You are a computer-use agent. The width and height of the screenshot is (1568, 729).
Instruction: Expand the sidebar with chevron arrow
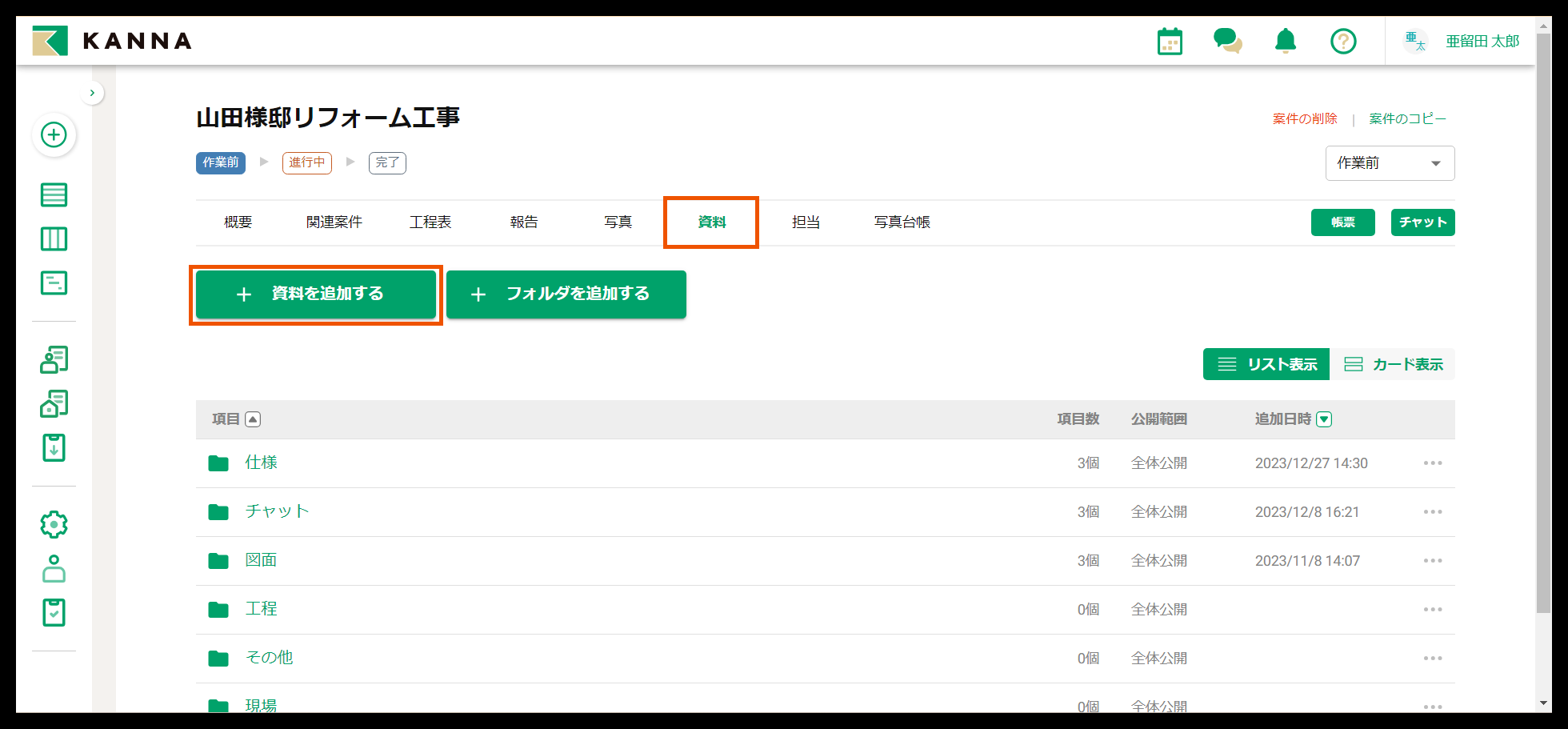93,93
